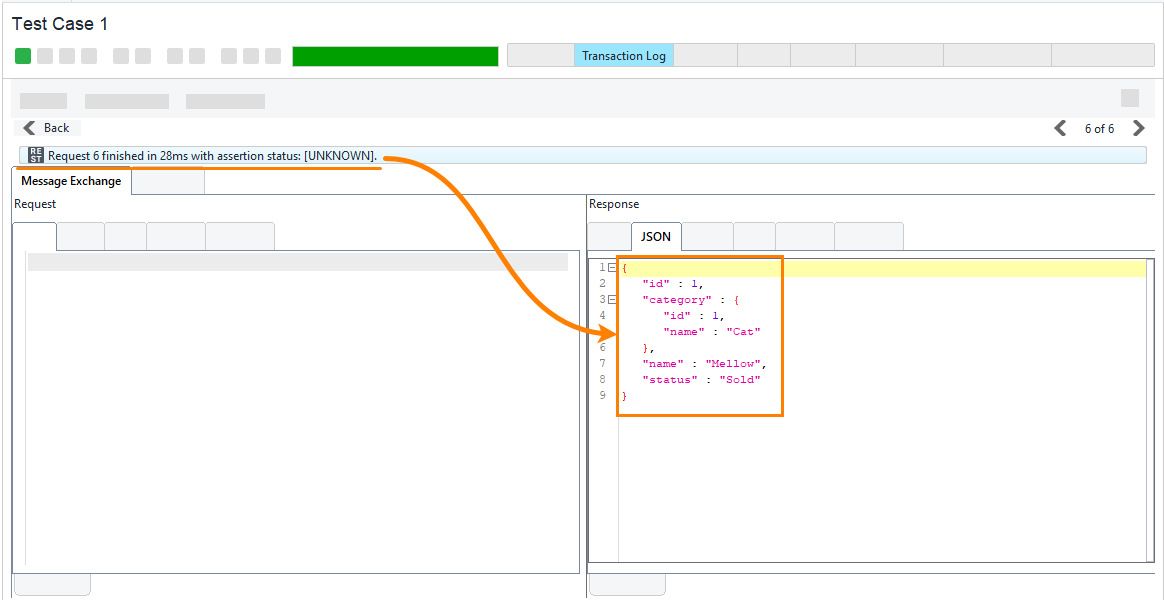The height and width of the screenshot is (600, 1164).
Task: Click the Back button
Action: point(47,128)
